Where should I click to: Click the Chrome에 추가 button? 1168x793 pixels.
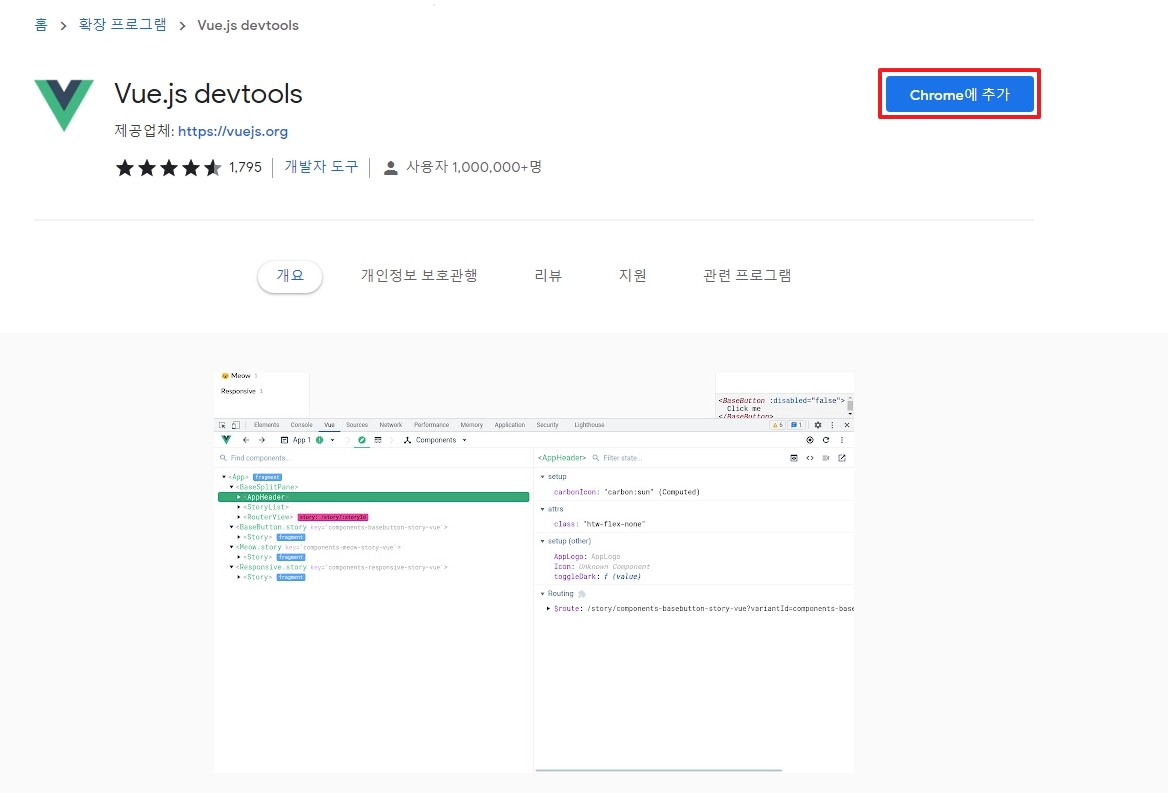click(959, 95)
